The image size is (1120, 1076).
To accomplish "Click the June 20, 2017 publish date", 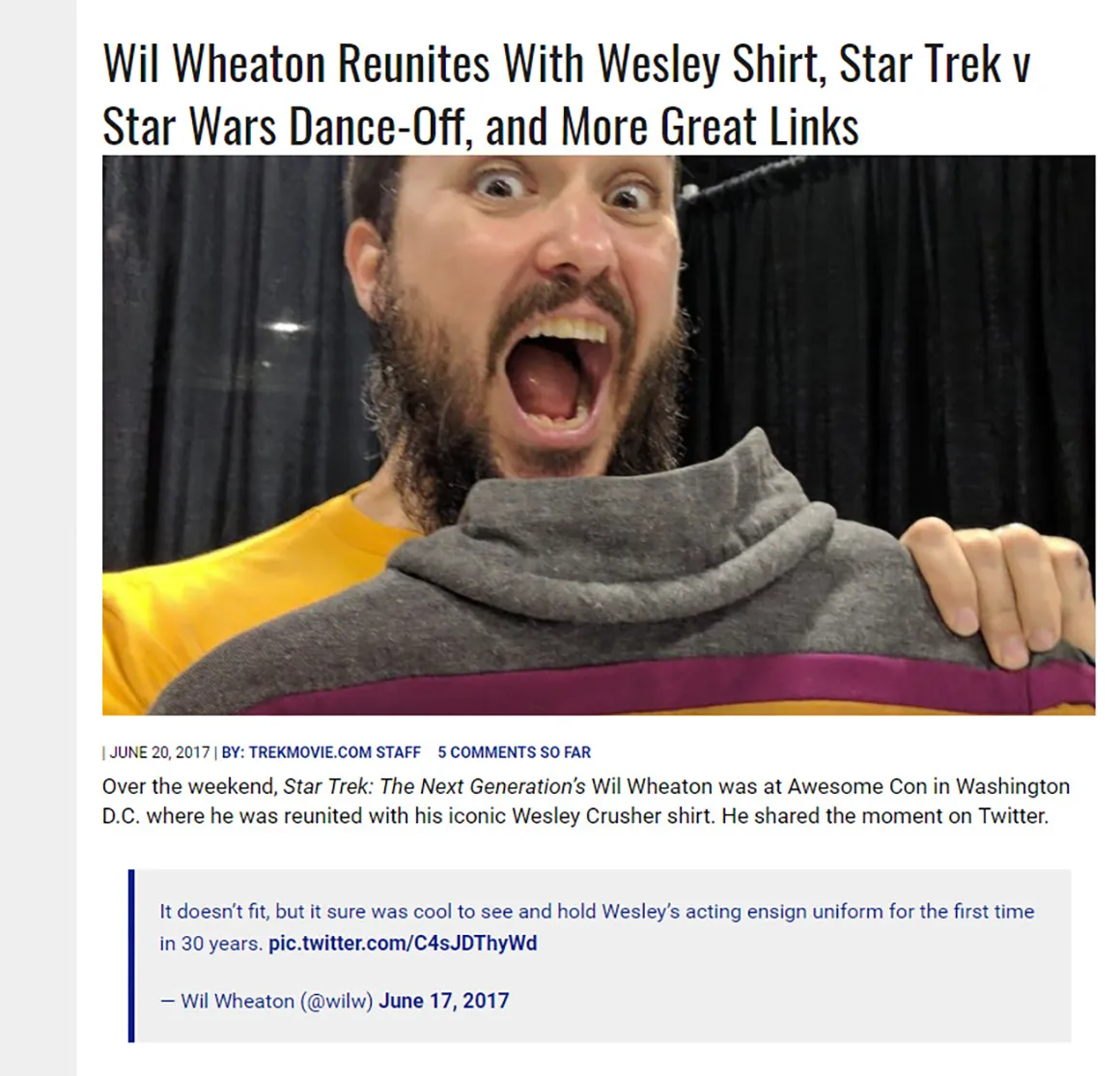I will coord(159,752).
